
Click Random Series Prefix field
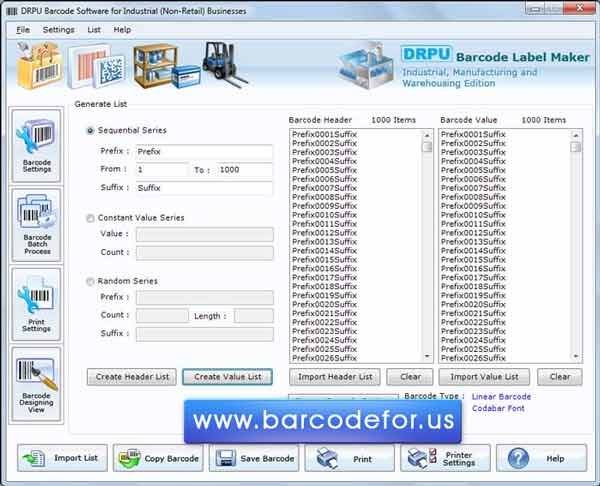204,297
